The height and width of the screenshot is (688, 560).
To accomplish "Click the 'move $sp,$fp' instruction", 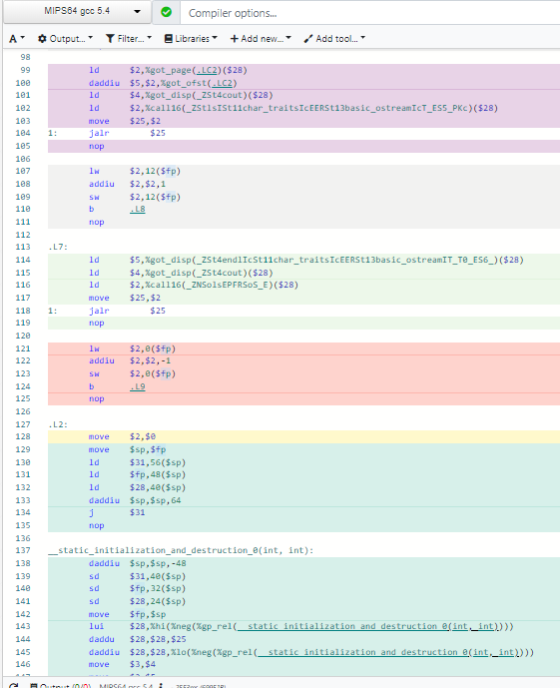I will (x=127, y=449).
